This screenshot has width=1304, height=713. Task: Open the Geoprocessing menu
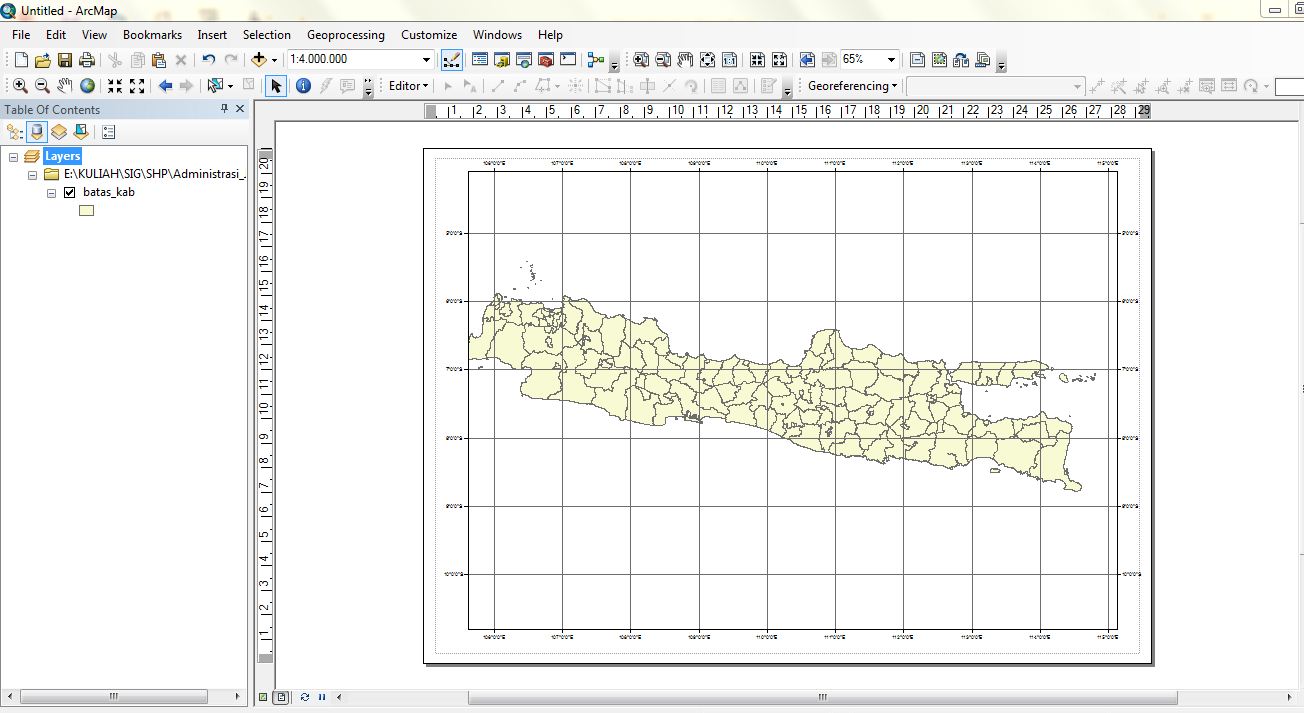coord(346,34)
